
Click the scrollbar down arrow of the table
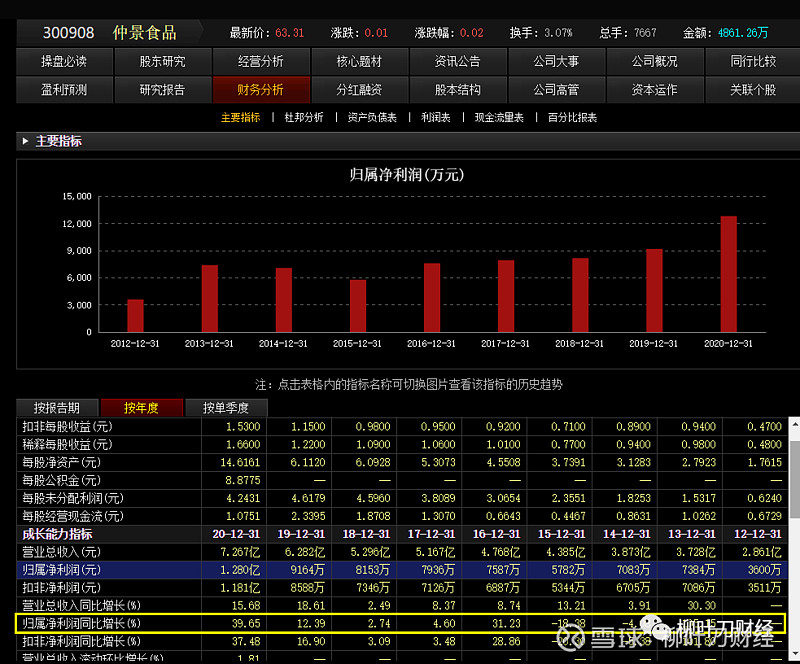(x=795, y=655)
